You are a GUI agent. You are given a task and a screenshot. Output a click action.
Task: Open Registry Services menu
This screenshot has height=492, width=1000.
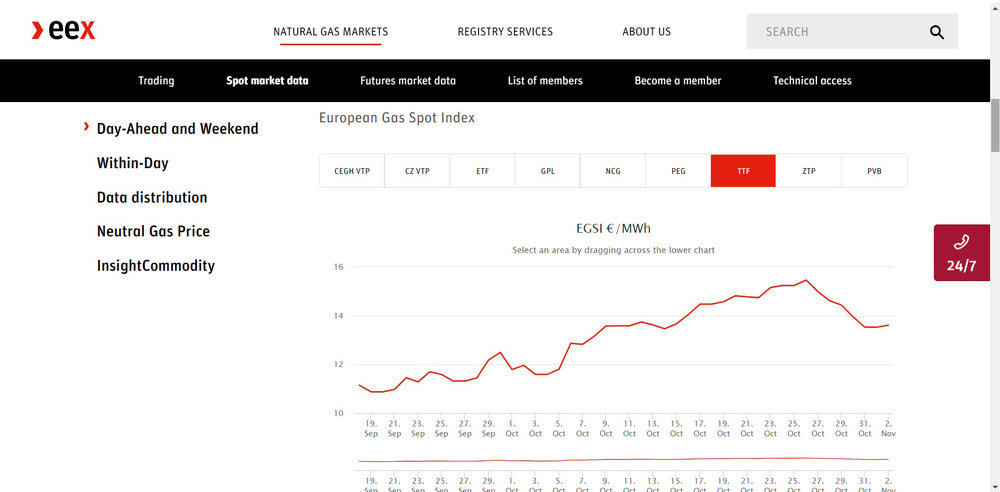tap(505, 32)
